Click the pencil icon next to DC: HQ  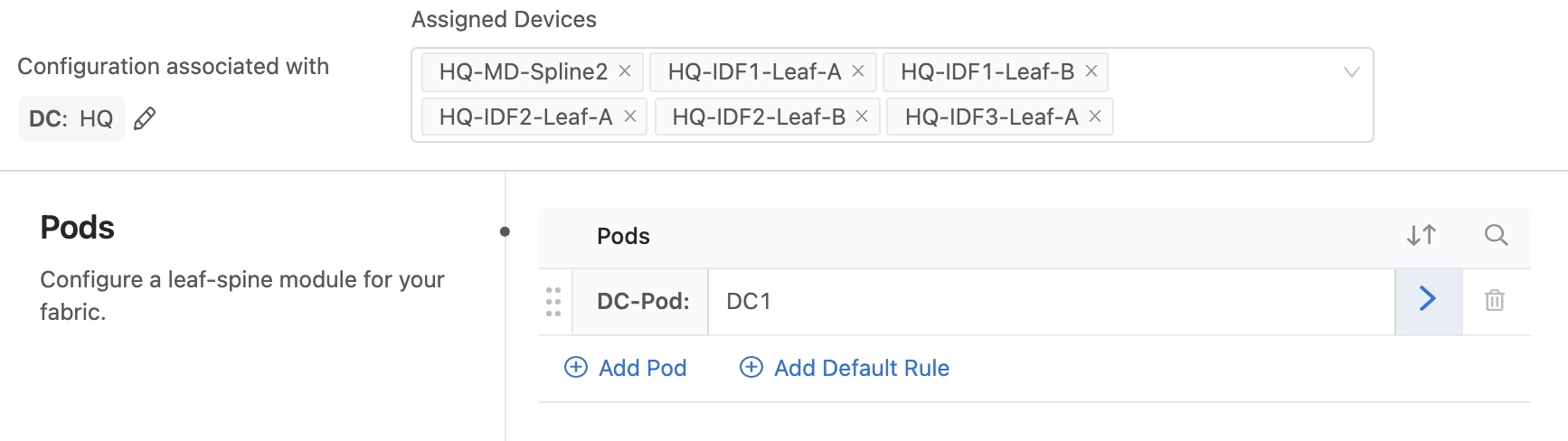pos(145,118)
